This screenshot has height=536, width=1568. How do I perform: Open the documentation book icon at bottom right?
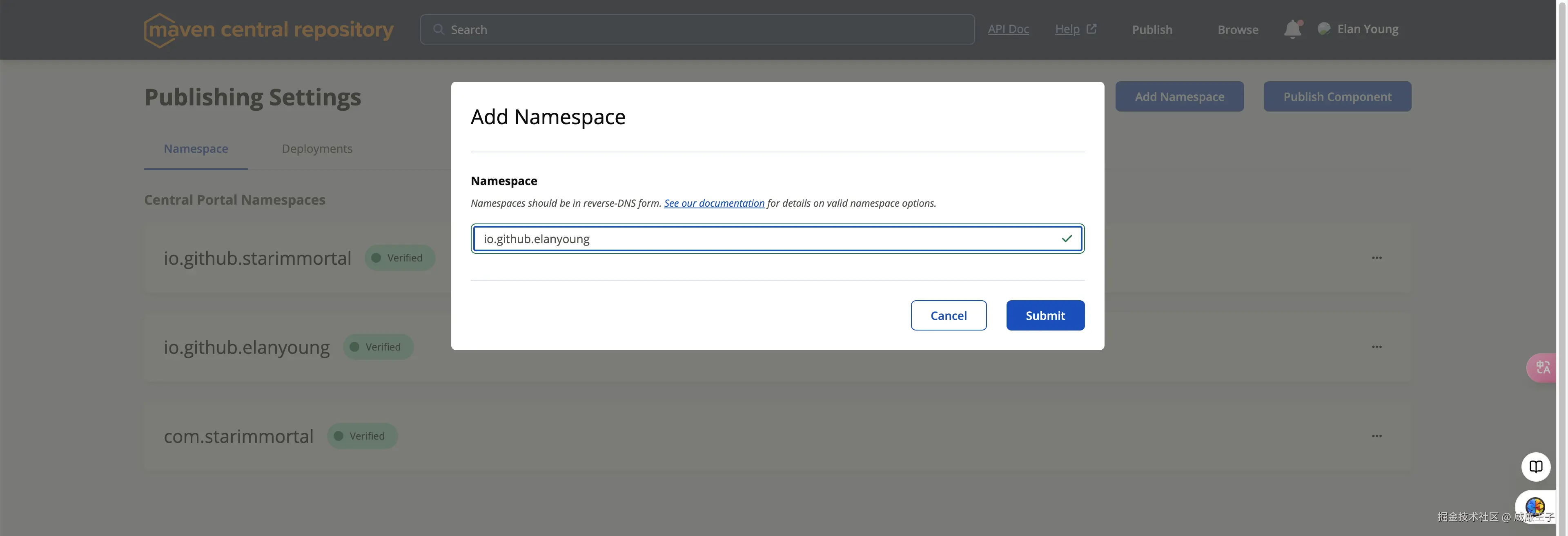pyautogui.click(x=1536, y=467)
